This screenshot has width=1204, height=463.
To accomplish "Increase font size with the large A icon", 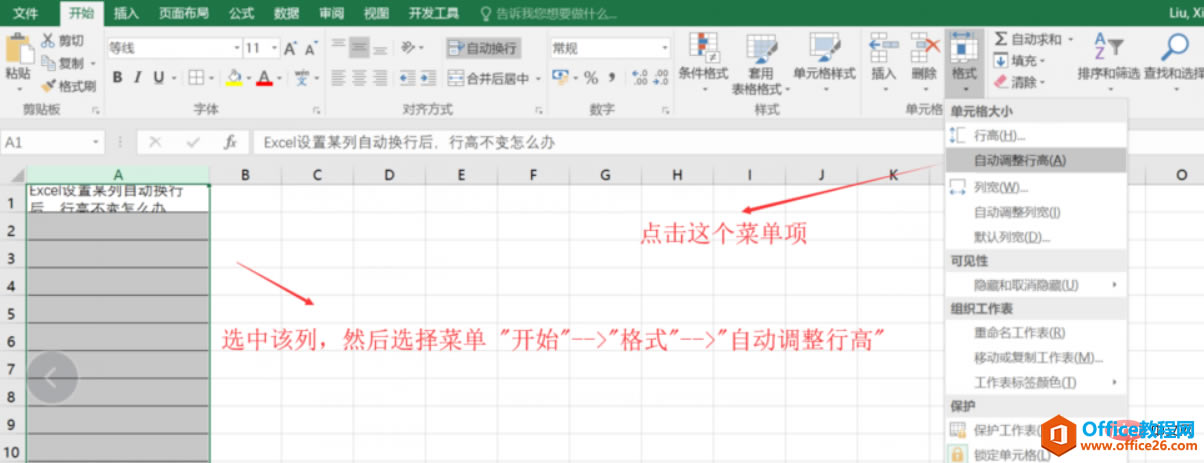I will pyautogui.click(x=291, y=48).
